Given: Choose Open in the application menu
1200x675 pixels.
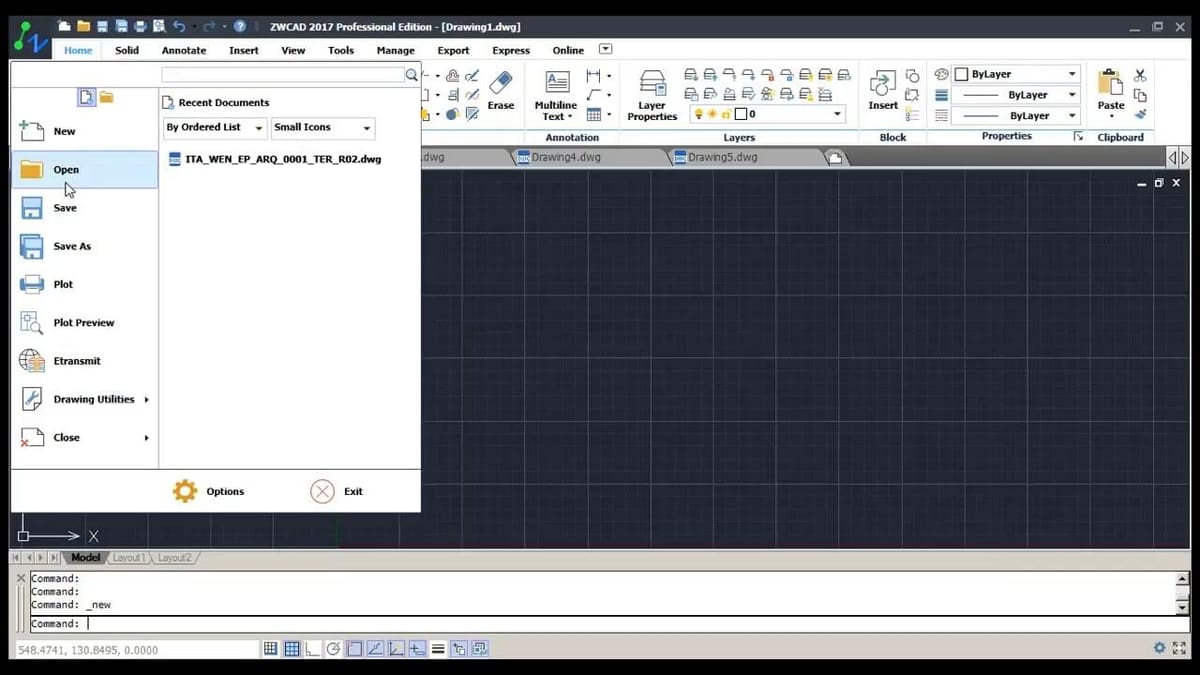Looking at the screenshot, I should (x=85, y=170).
